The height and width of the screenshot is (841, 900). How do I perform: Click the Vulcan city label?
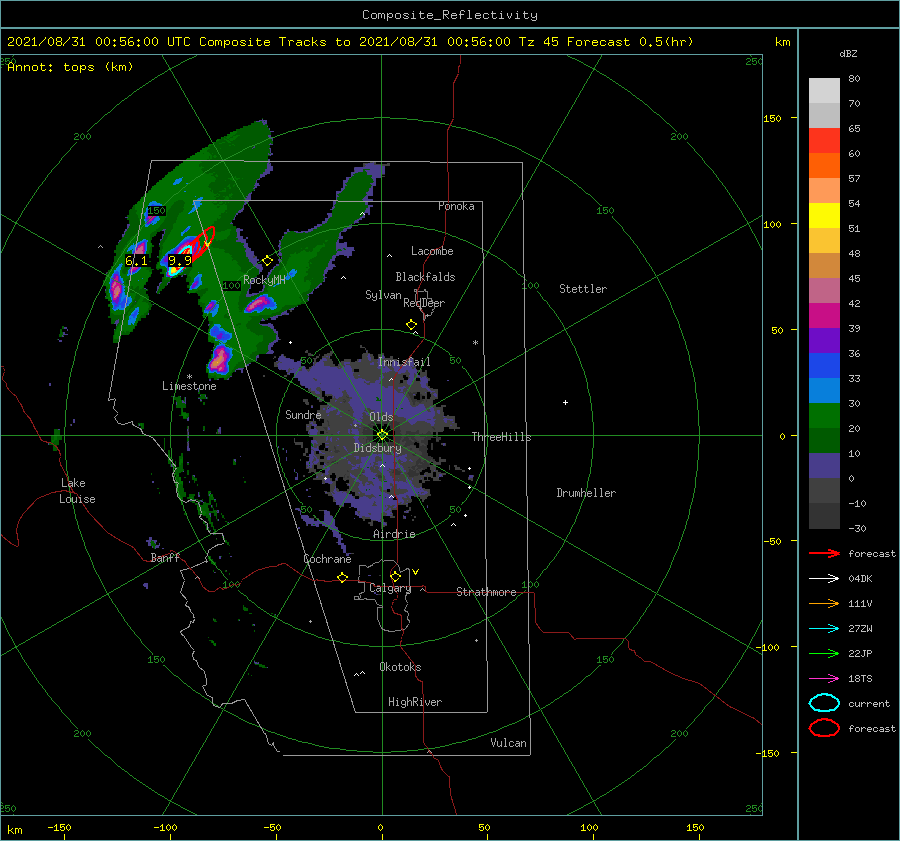508,743
